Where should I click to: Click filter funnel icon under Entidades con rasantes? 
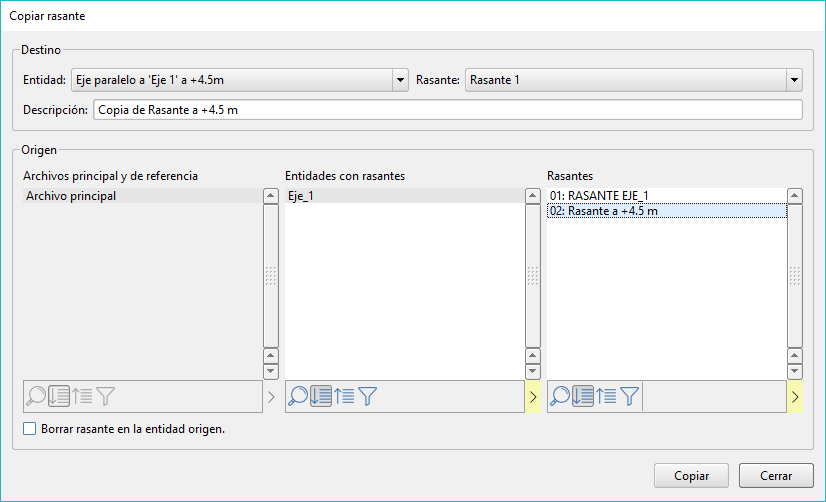coord(367,396)
